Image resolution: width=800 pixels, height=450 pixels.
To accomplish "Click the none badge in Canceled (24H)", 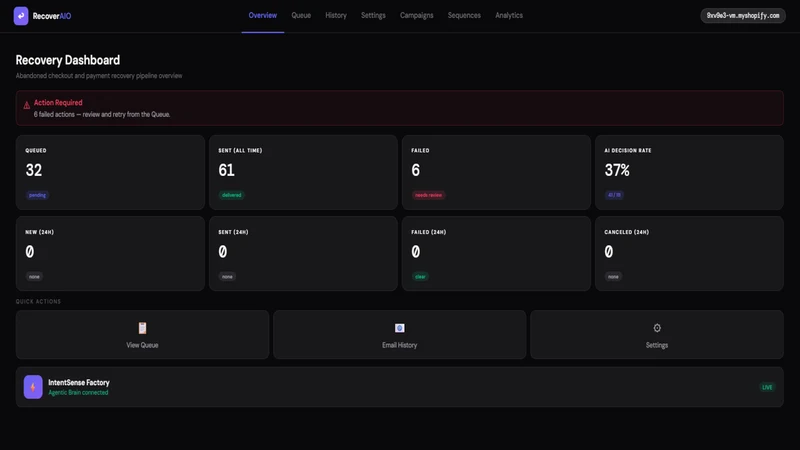I will point(613,277).
